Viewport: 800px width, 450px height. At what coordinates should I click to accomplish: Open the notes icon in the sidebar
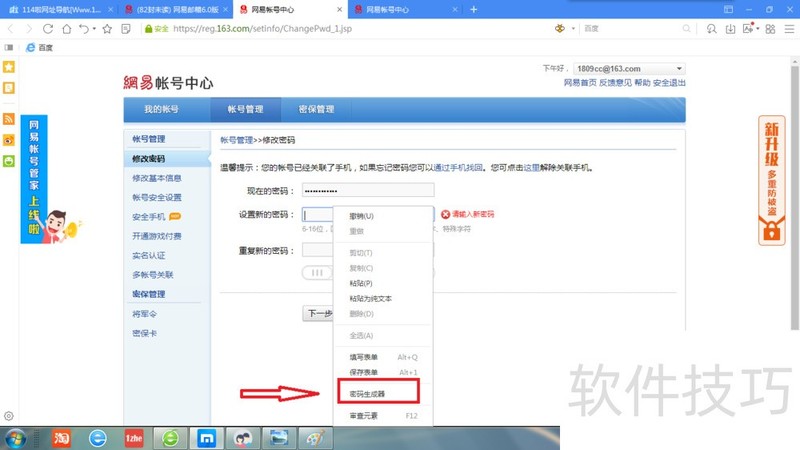(9, 88)
